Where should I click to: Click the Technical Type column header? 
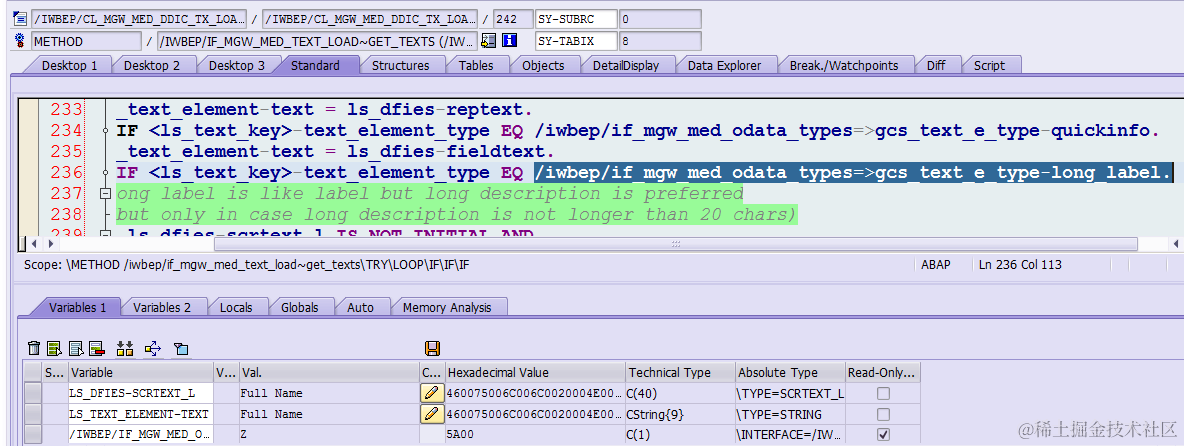[680, 372]
